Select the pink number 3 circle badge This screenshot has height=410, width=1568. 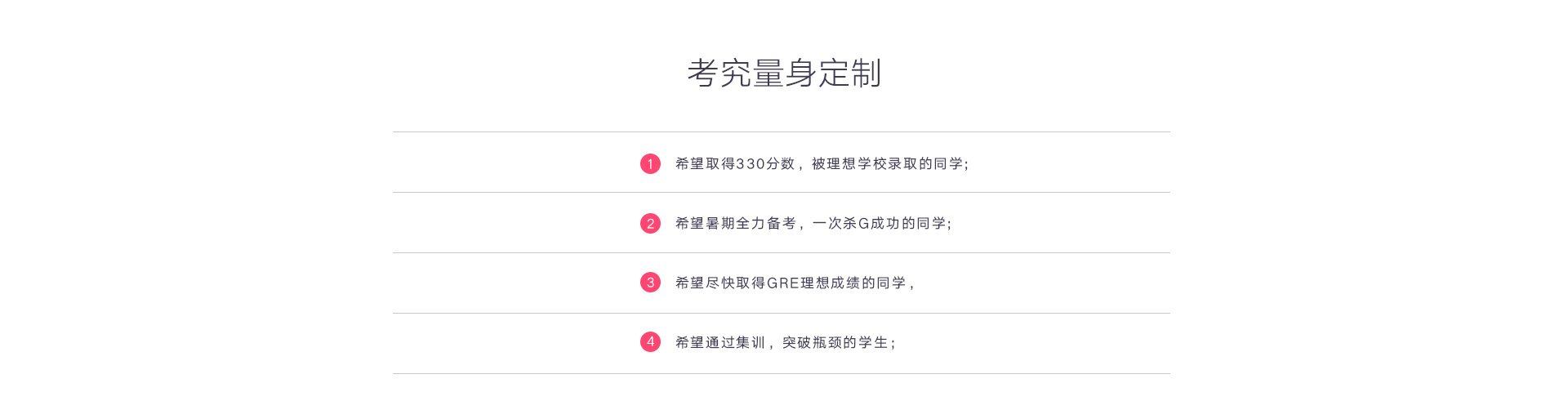tap(650, 283)
